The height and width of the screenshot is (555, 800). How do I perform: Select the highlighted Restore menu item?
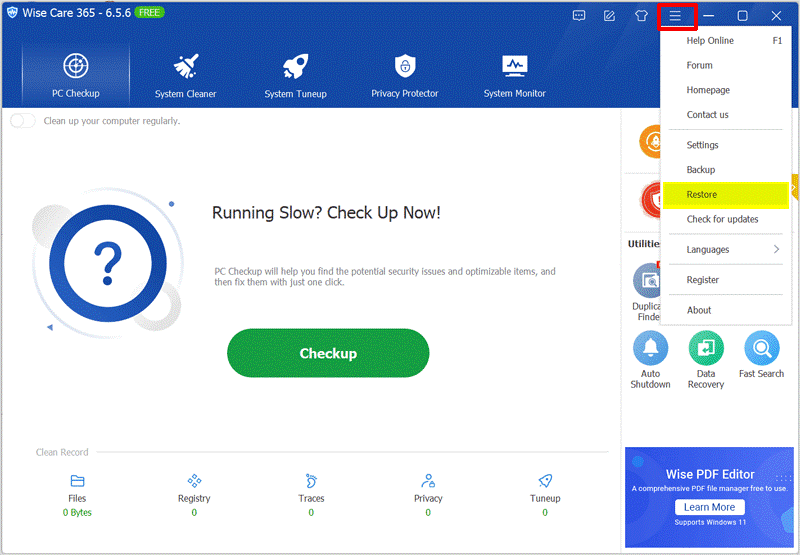pyautogui.click(x=725, y=194)
